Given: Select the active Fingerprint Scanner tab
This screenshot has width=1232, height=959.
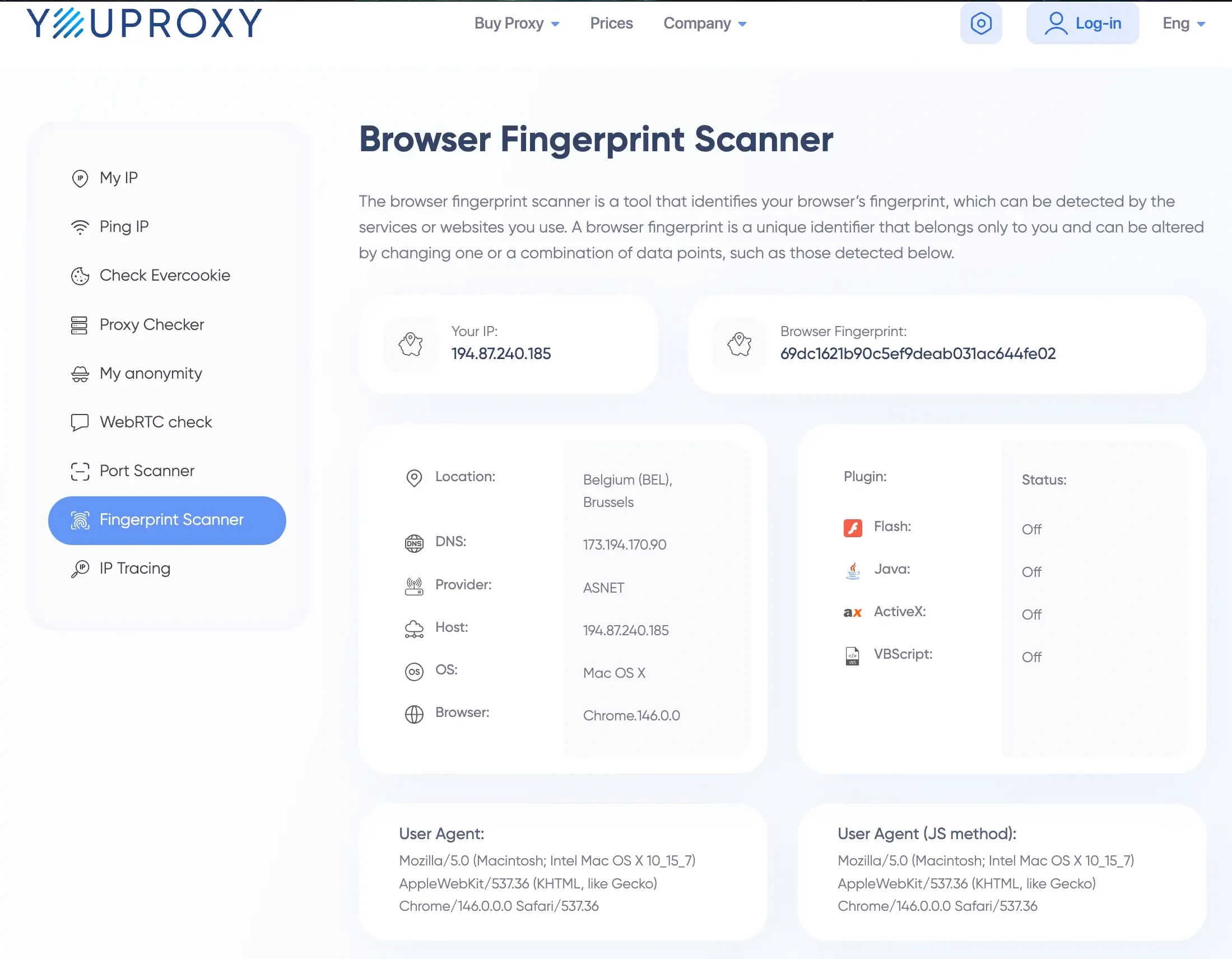Looking at the screenshot, I should [x=167, y=520].
